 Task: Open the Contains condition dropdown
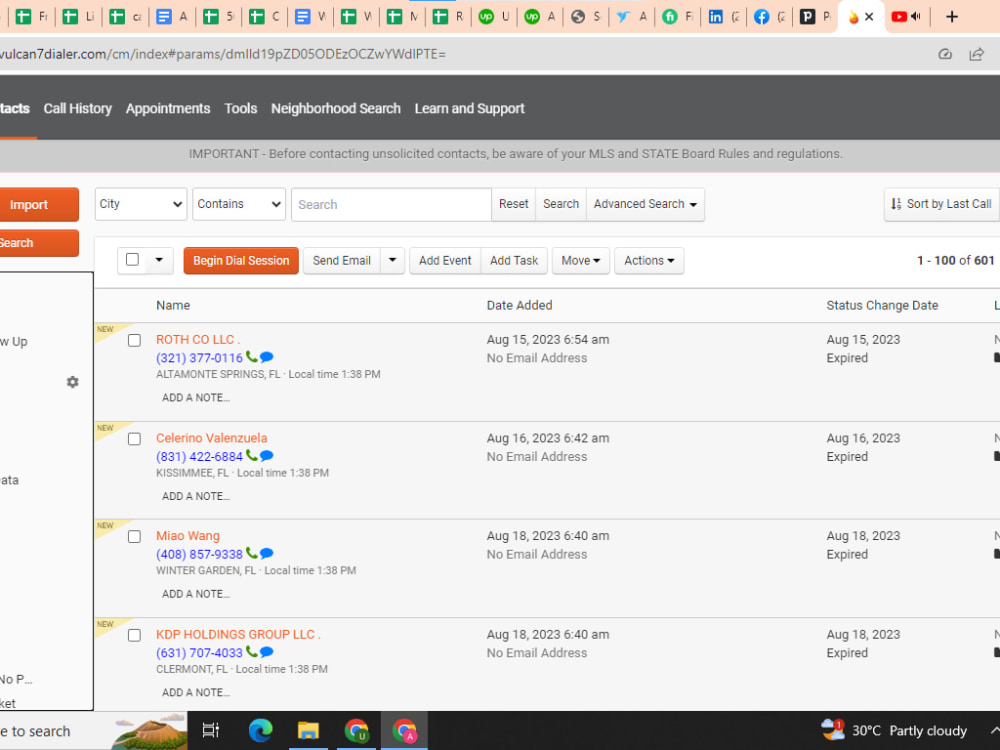[x=239, y=204]
